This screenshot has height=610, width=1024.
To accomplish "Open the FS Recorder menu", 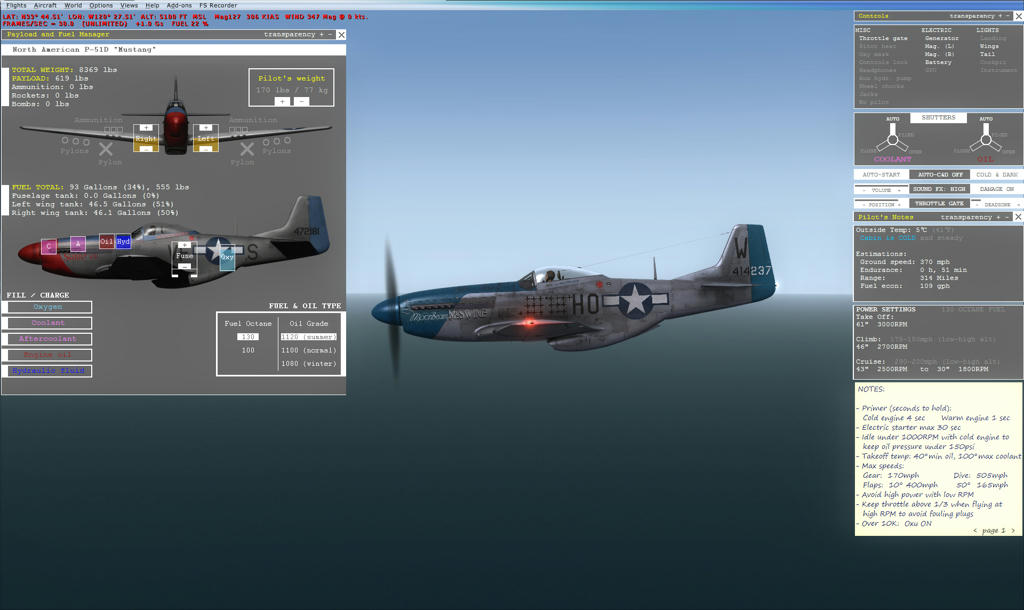I will pyautogui.click(x=218, y=5).
